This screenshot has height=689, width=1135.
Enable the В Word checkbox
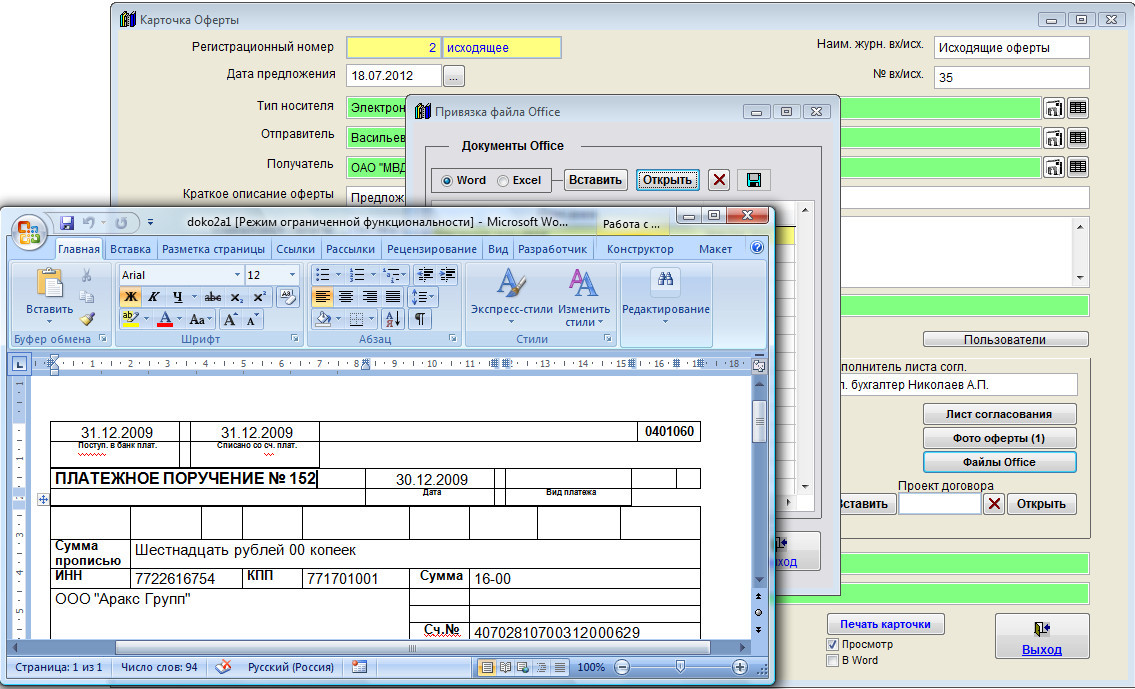click(x=832, y=661)
